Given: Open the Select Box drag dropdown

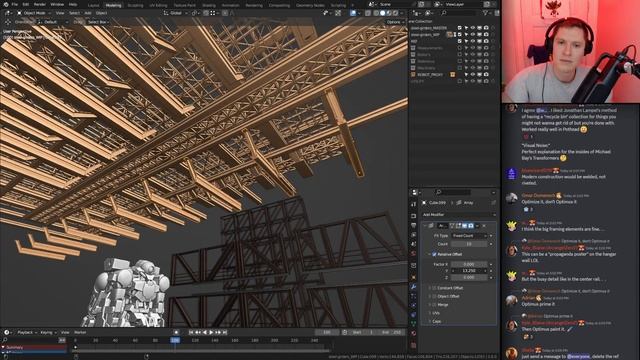Looking at the screenshot, I should (x=98, y=22).
